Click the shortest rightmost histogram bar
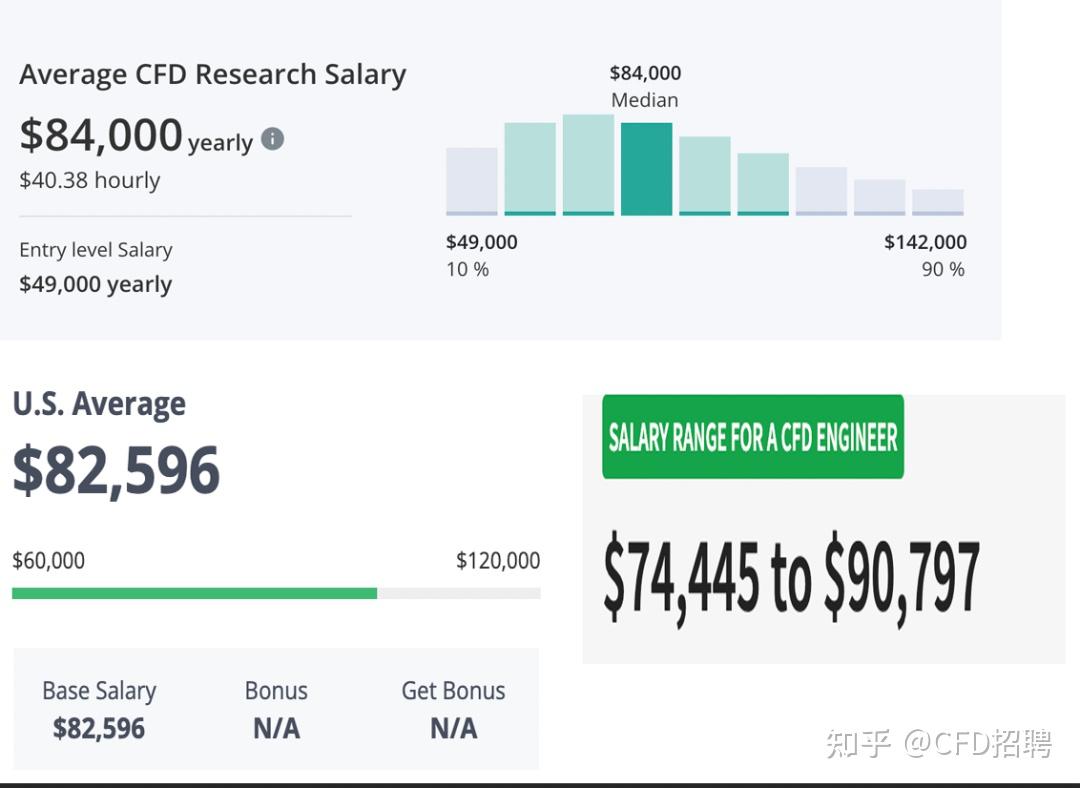Screen dimensions: 1080x788 [937, 201]
